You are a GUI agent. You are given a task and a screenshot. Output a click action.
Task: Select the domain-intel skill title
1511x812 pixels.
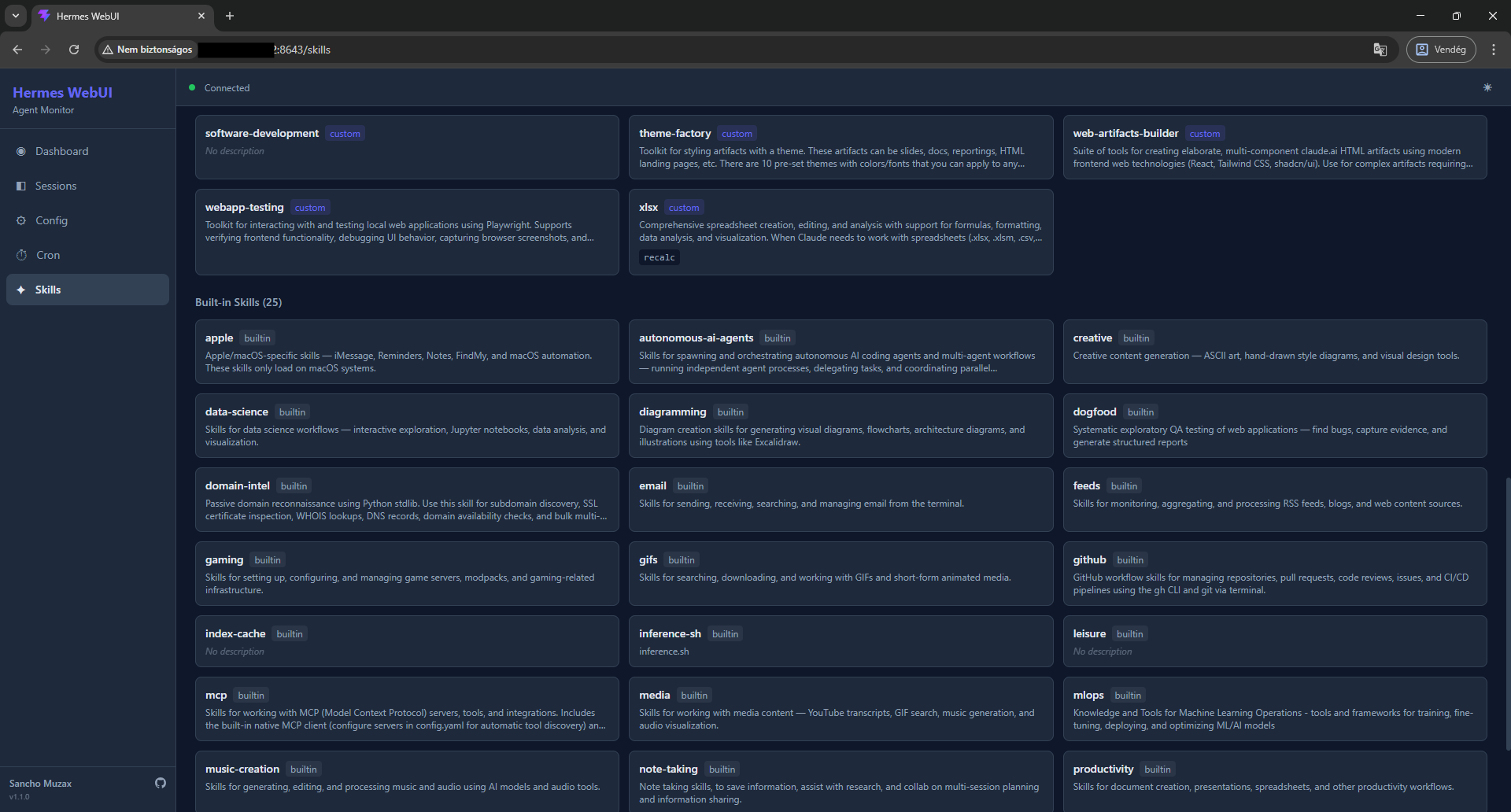(237, 485)
